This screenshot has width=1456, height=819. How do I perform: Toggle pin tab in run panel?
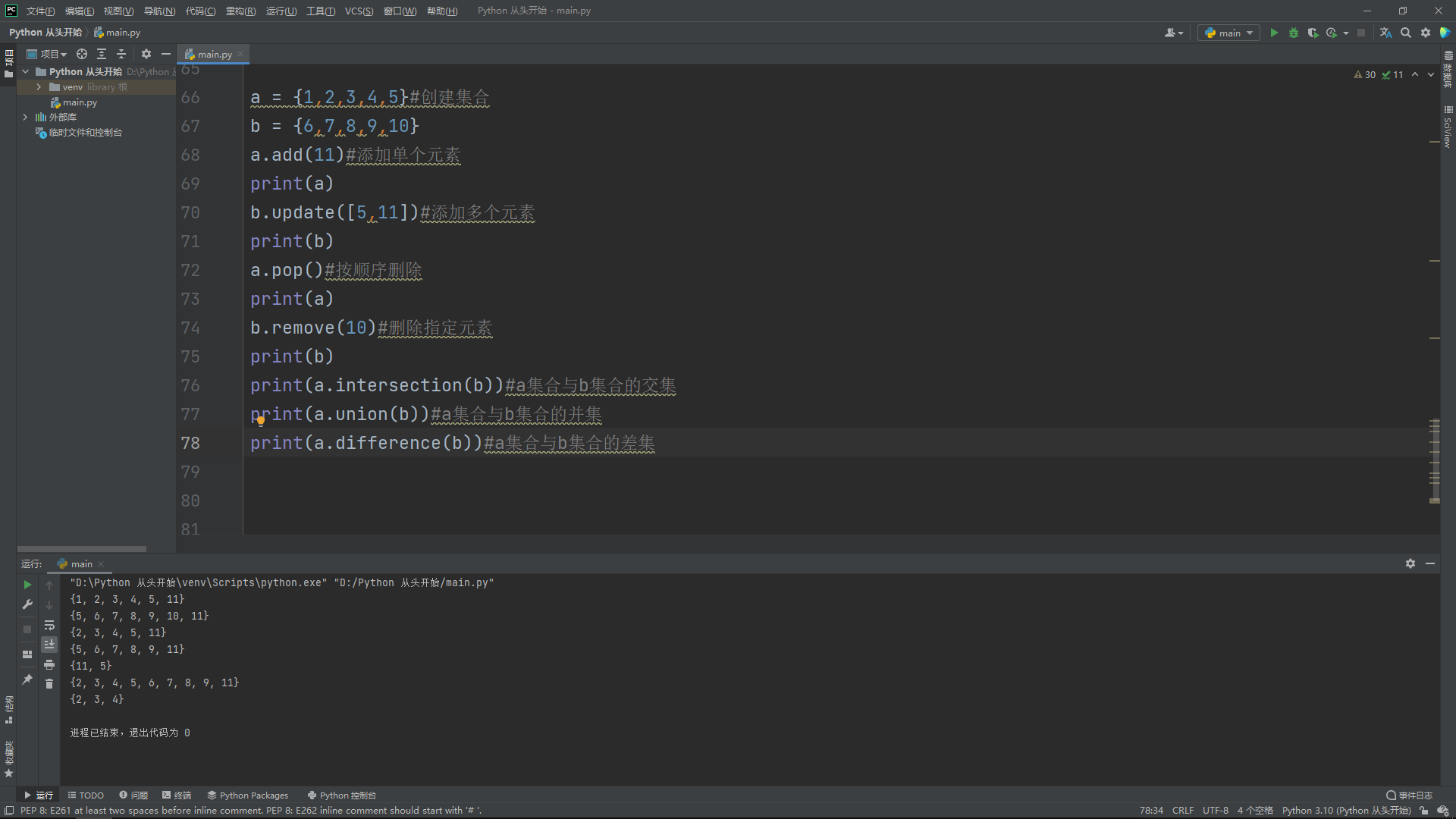(27, 679)
